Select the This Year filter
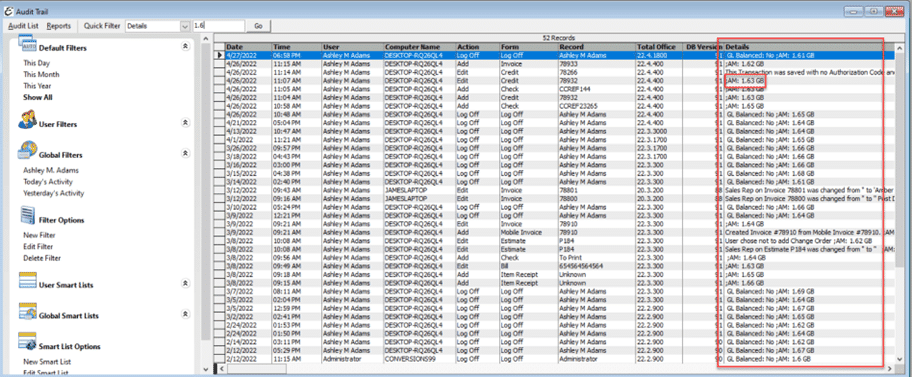Screen dimensions: 912x377 [38, 86]
